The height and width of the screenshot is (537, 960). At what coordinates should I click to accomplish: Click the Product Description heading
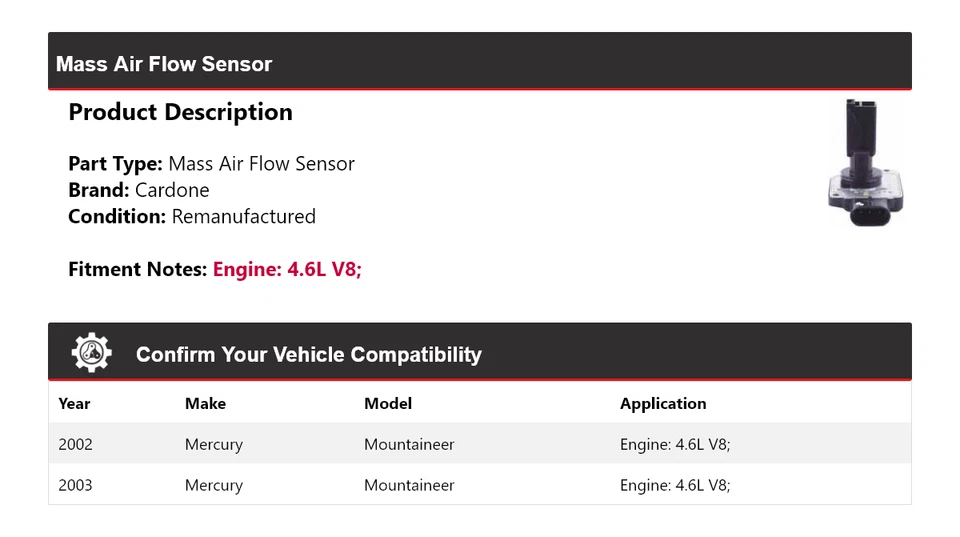click(180, 112)
